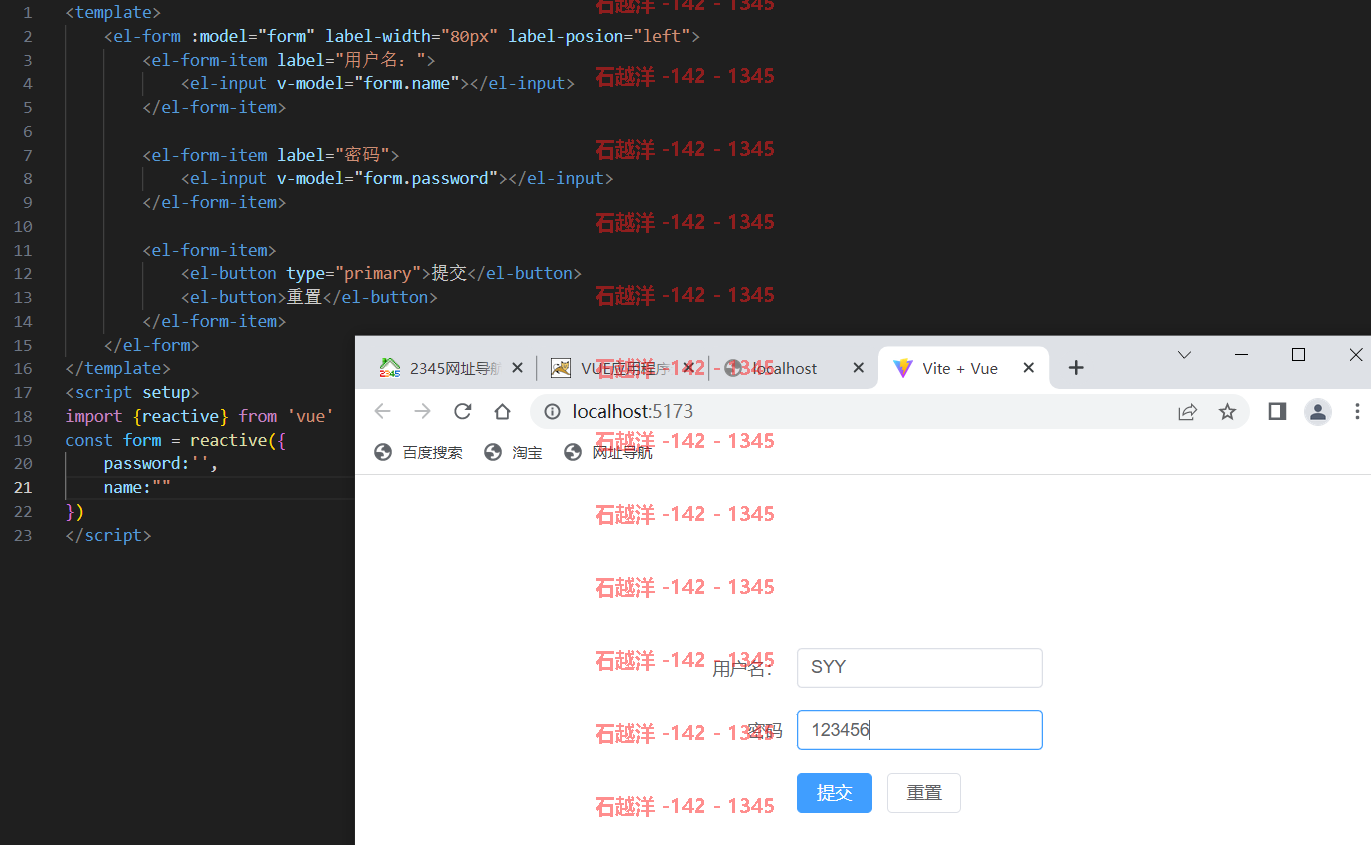Click el-input v-model="form.password" code line
The height and width of the screenshot is (845, 1371).
coord(397,178)
